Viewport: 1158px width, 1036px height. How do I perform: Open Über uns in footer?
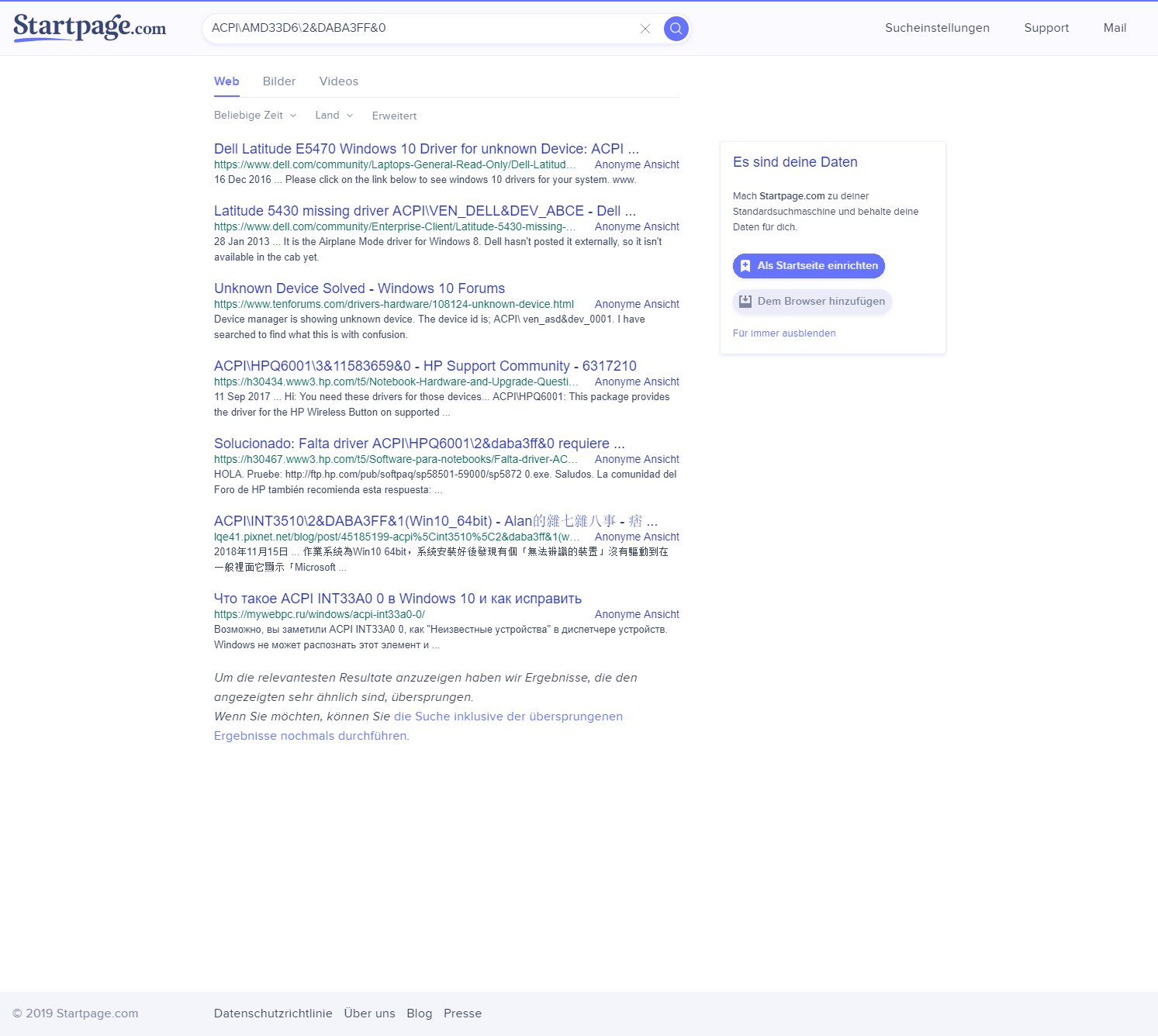click(369, 1014)
